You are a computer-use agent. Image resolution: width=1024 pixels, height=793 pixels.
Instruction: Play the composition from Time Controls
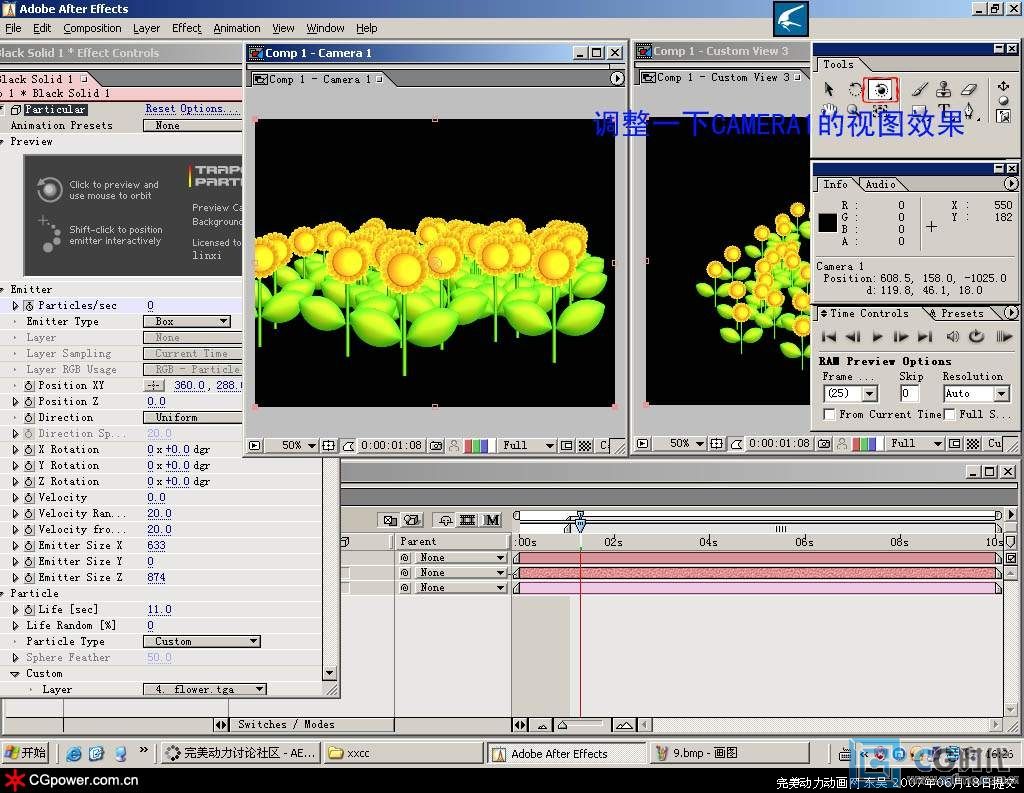point(877,337)
